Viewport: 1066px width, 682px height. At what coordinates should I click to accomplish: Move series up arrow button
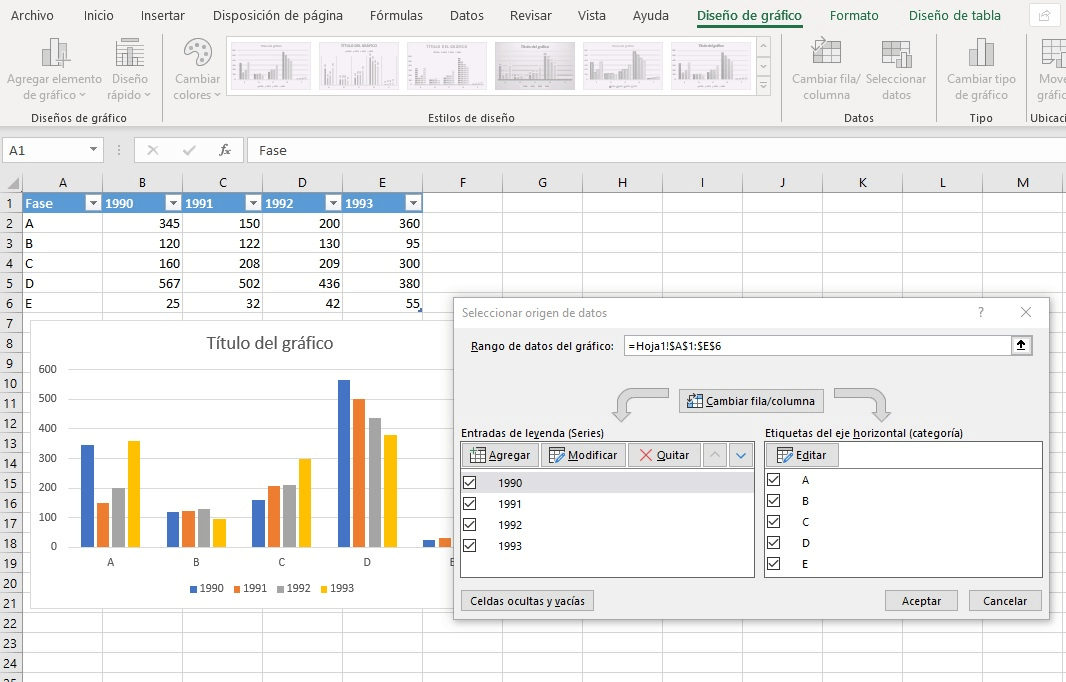click(715, 455)
